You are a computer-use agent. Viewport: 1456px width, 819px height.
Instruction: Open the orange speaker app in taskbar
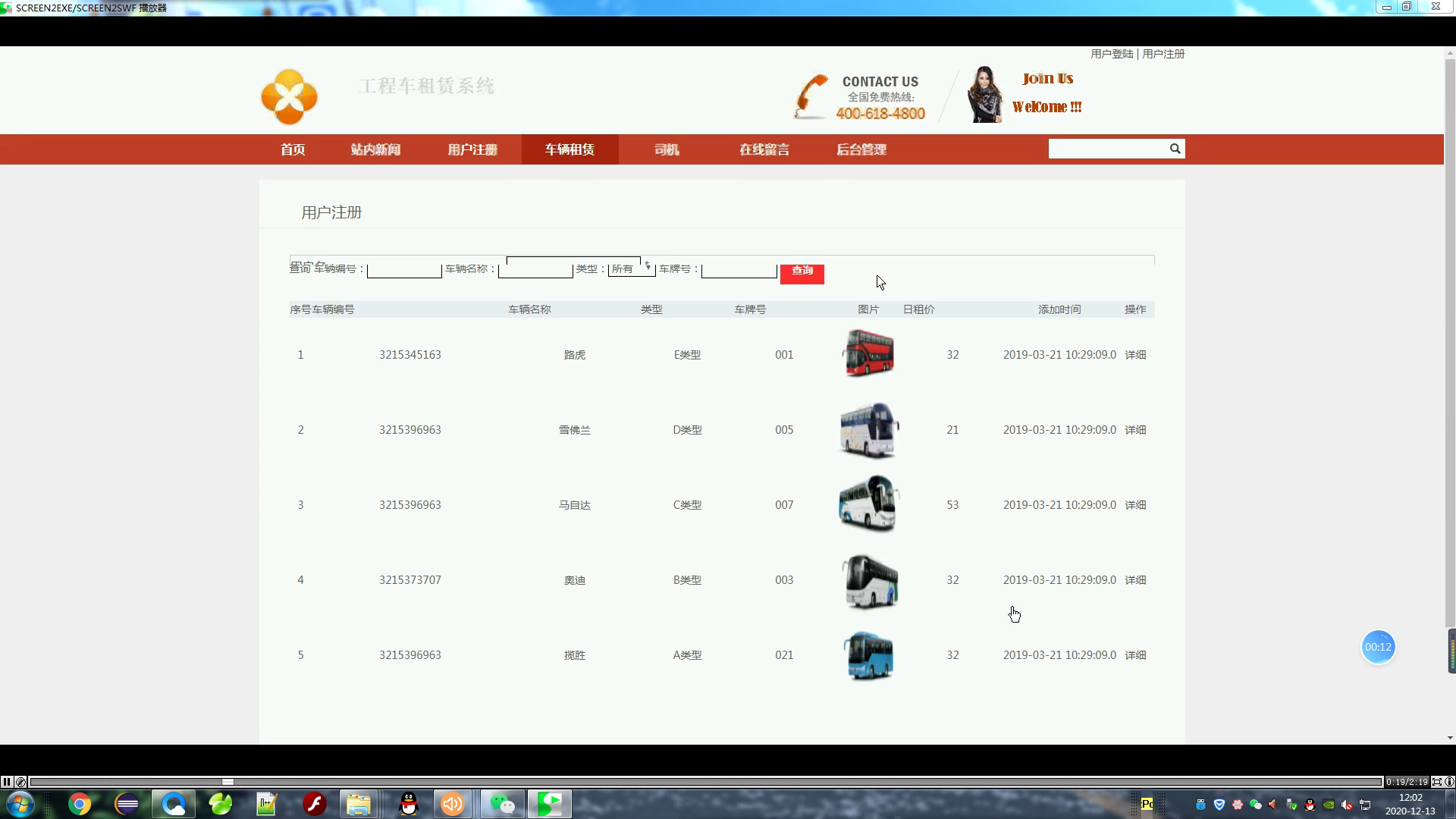453,804
